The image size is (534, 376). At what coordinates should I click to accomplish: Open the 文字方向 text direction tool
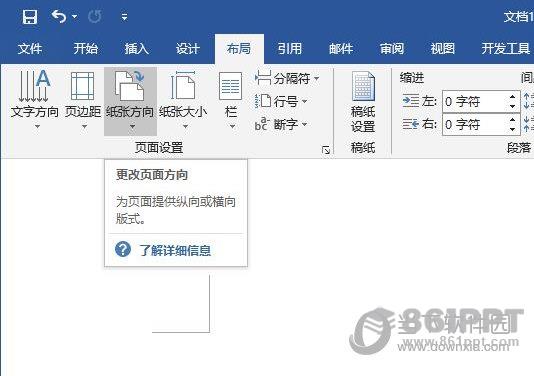(x=34, y=100)
